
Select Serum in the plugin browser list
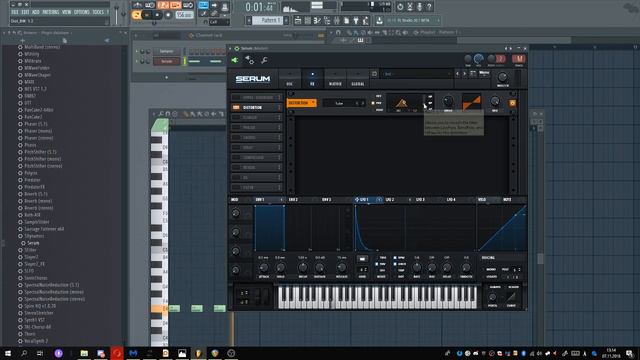coord(33,243)
